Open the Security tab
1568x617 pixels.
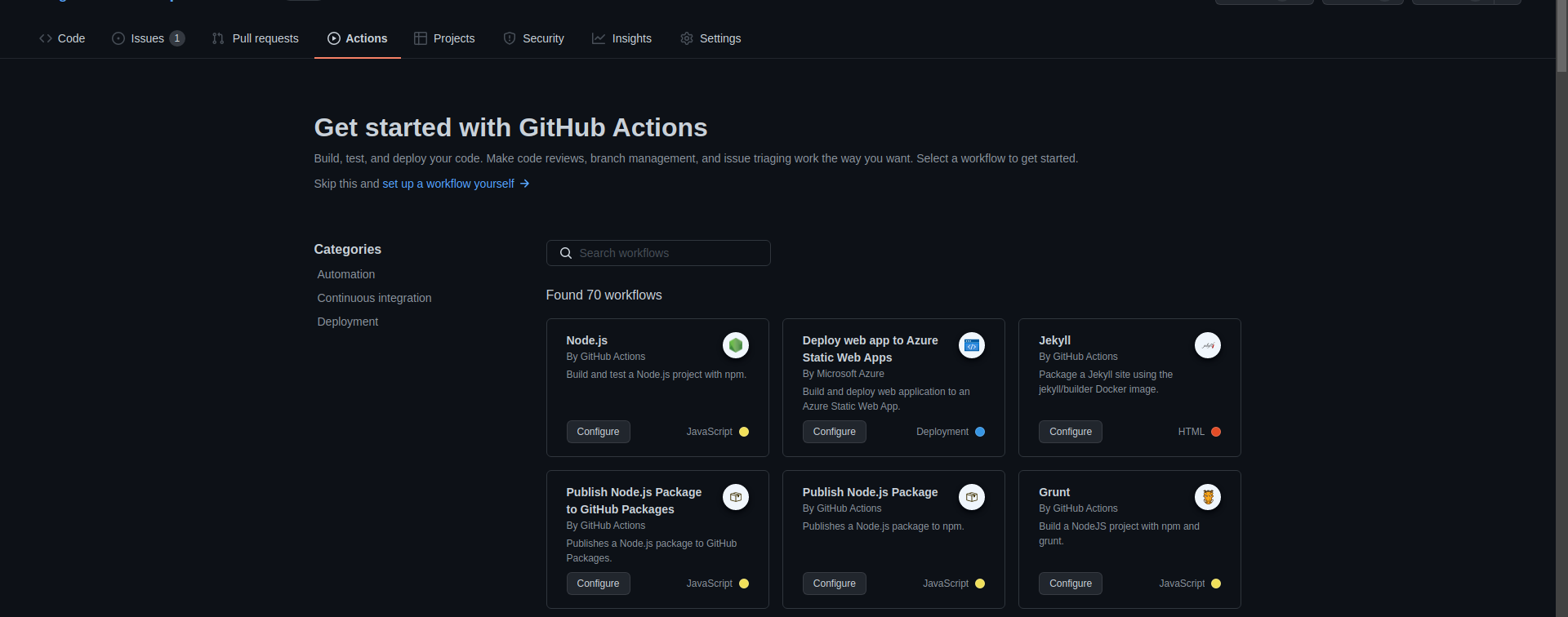coord(533,38)
